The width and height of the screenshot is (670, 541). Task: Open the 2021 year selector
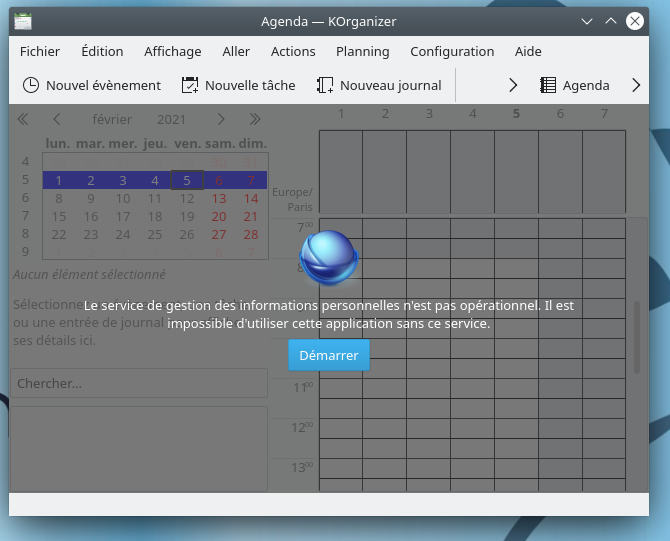tap(171, 119)
